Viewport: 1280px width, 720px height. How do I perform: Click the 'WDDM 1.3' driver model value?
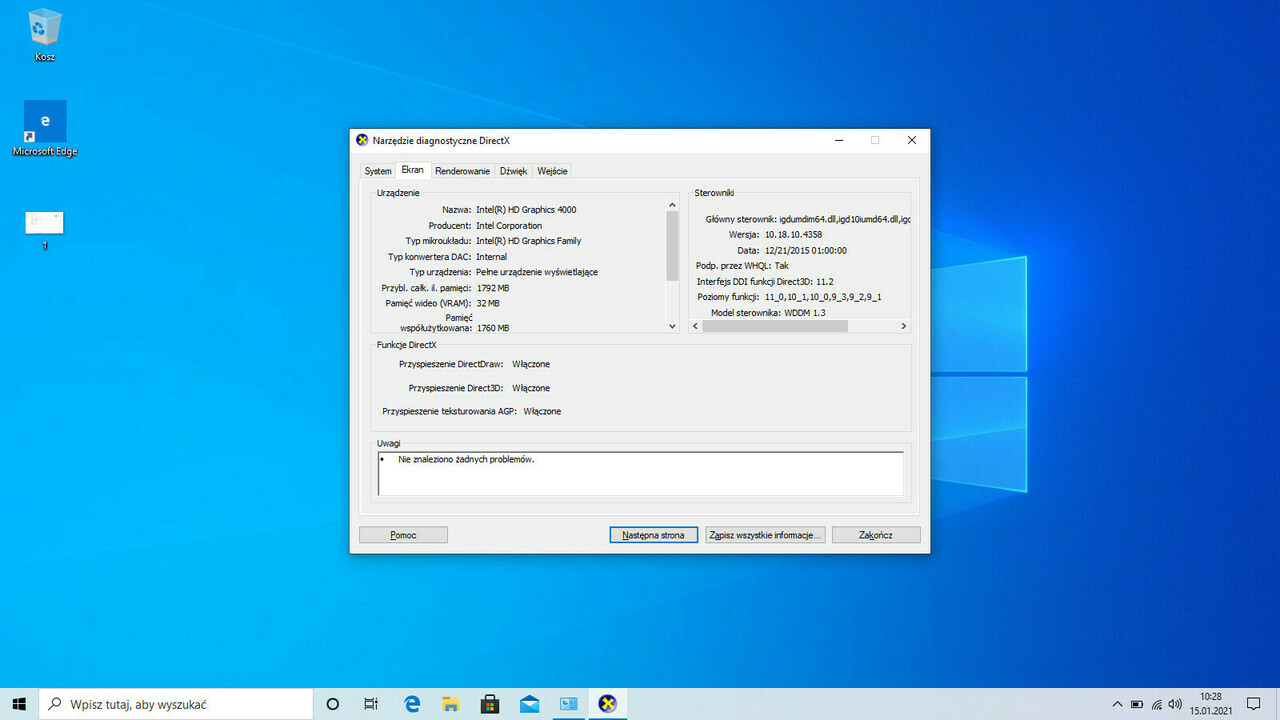coord(807,313)
